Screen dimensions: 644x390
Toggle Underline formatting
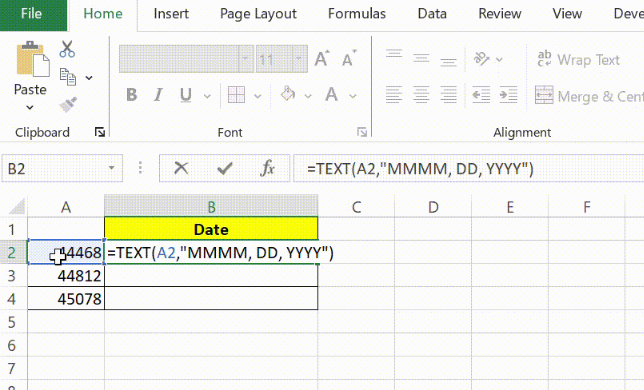click(186, 95)
